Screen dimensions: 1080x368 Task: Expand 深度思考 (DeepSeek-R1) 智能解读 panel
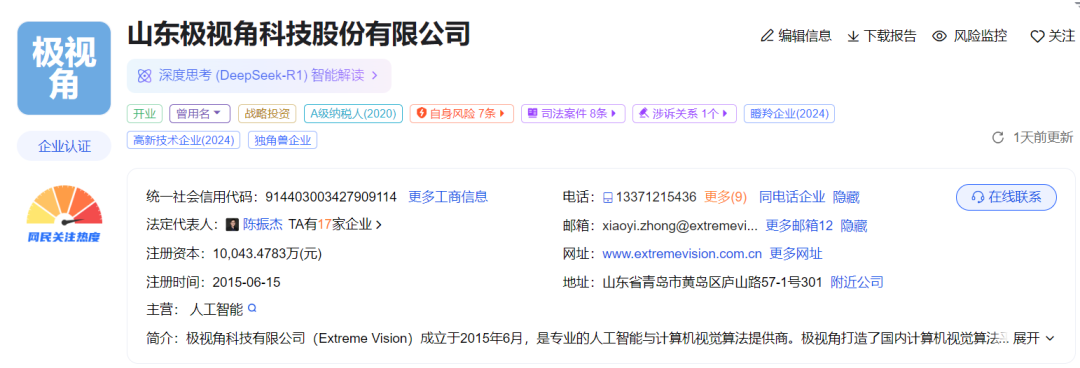point(259,76)
